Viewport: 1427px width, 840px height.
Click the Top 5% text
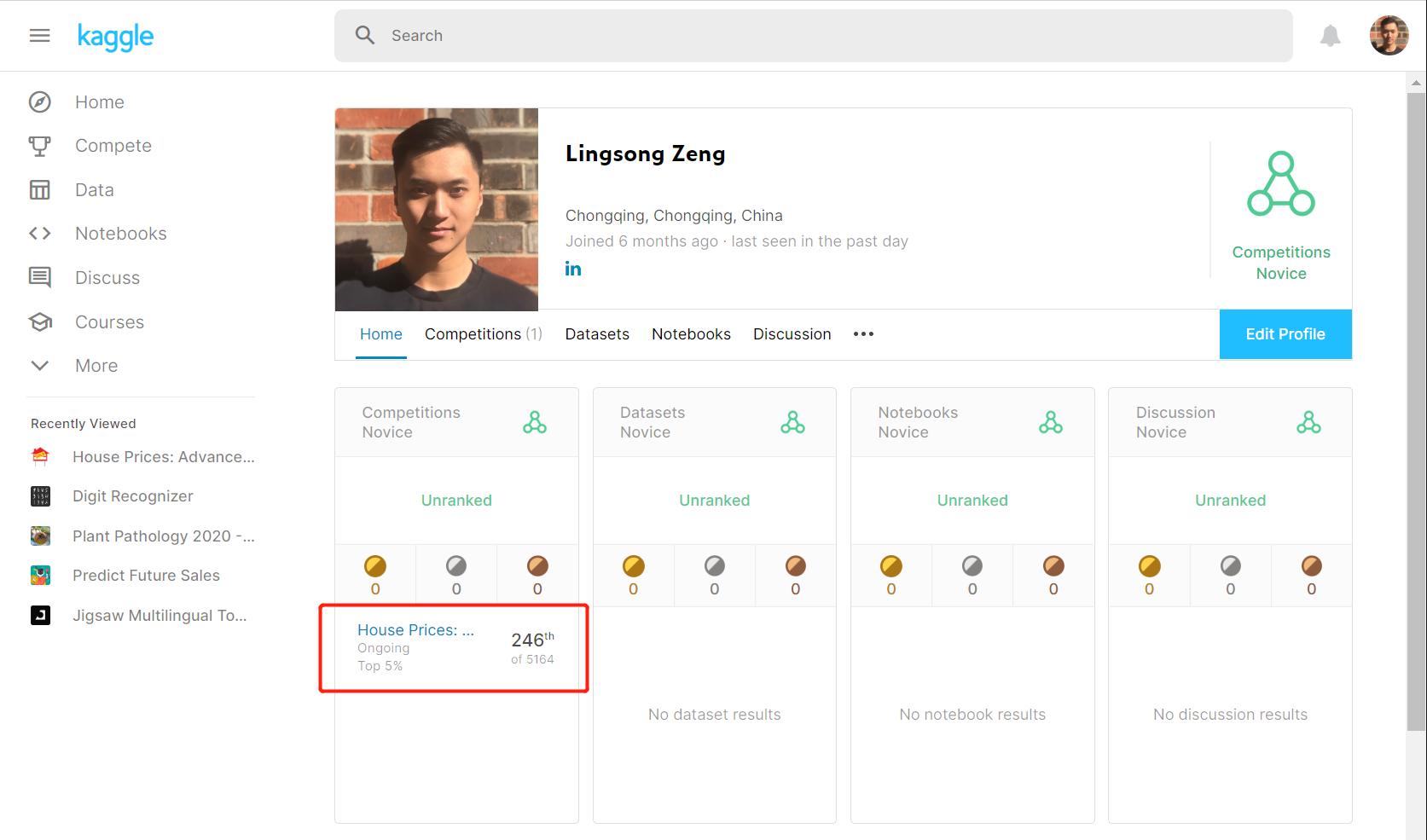(380, 666)
